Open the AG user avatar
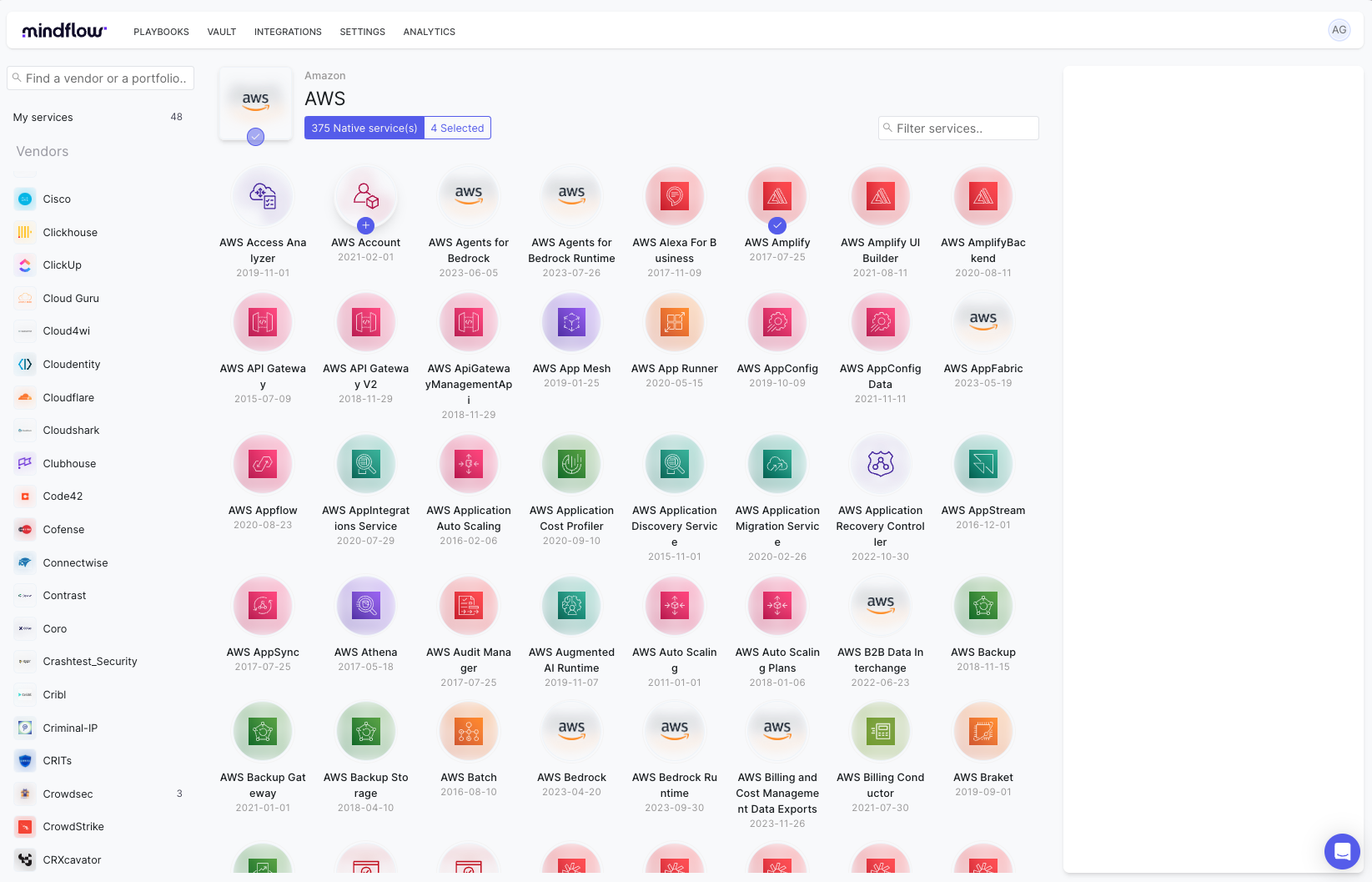This screenshot has width=1372, height=882. point(1339,30)
